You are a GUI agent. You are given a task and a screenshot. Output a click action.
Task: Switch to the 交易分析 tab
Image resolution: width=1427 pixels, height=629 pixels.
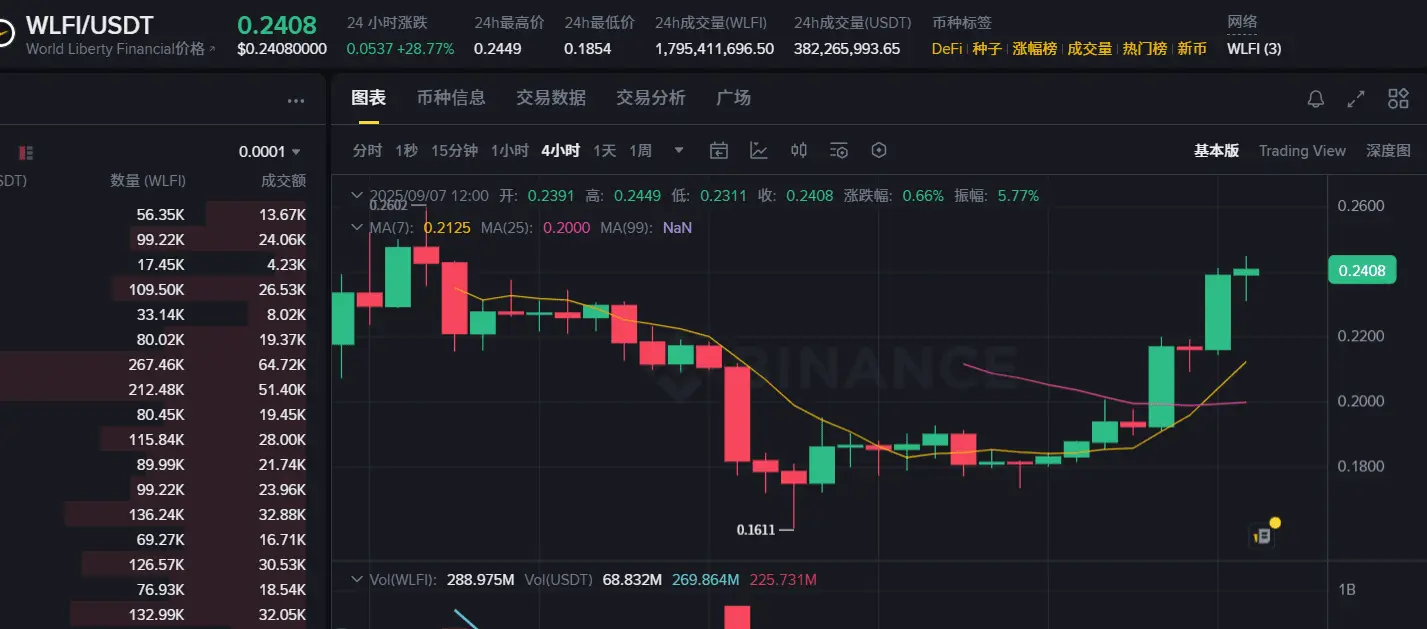pos(651,98)
